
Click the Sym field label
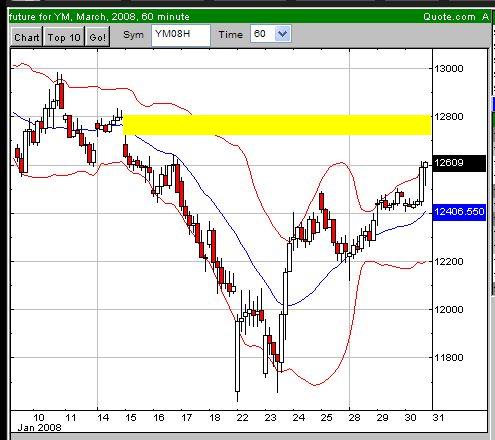tap(133, 35)
